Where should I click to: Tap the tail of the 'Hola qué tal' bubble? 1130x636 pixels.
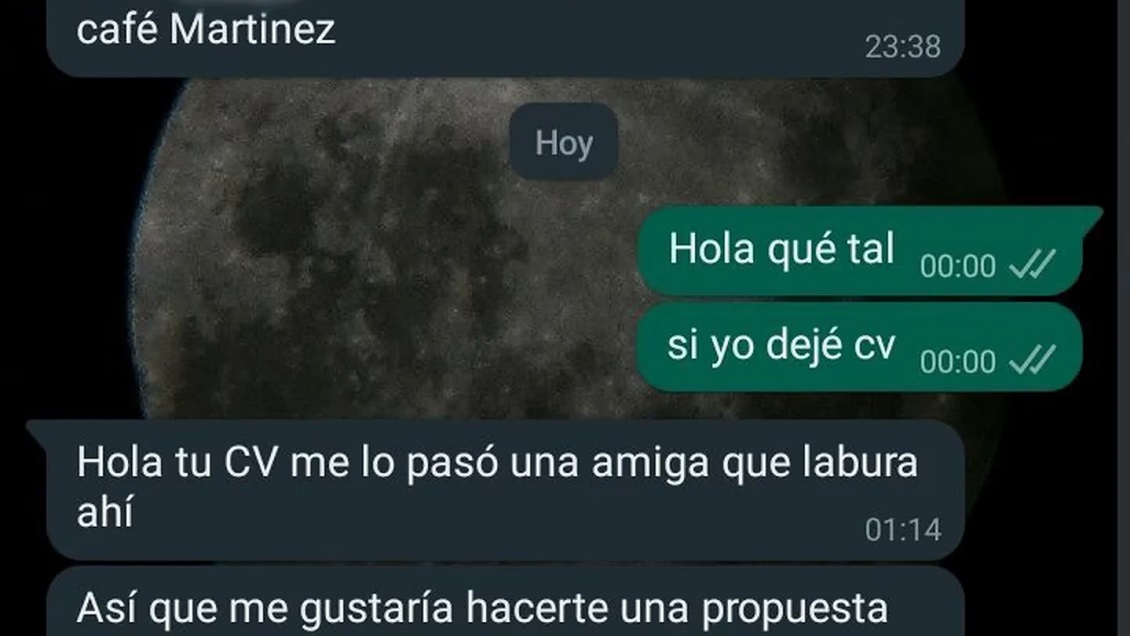[x=1092, y=214]
